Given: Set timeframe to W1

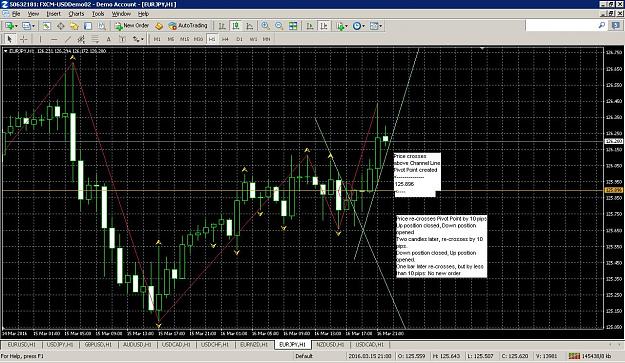Looking at the screenshot, I should point(253,39).
